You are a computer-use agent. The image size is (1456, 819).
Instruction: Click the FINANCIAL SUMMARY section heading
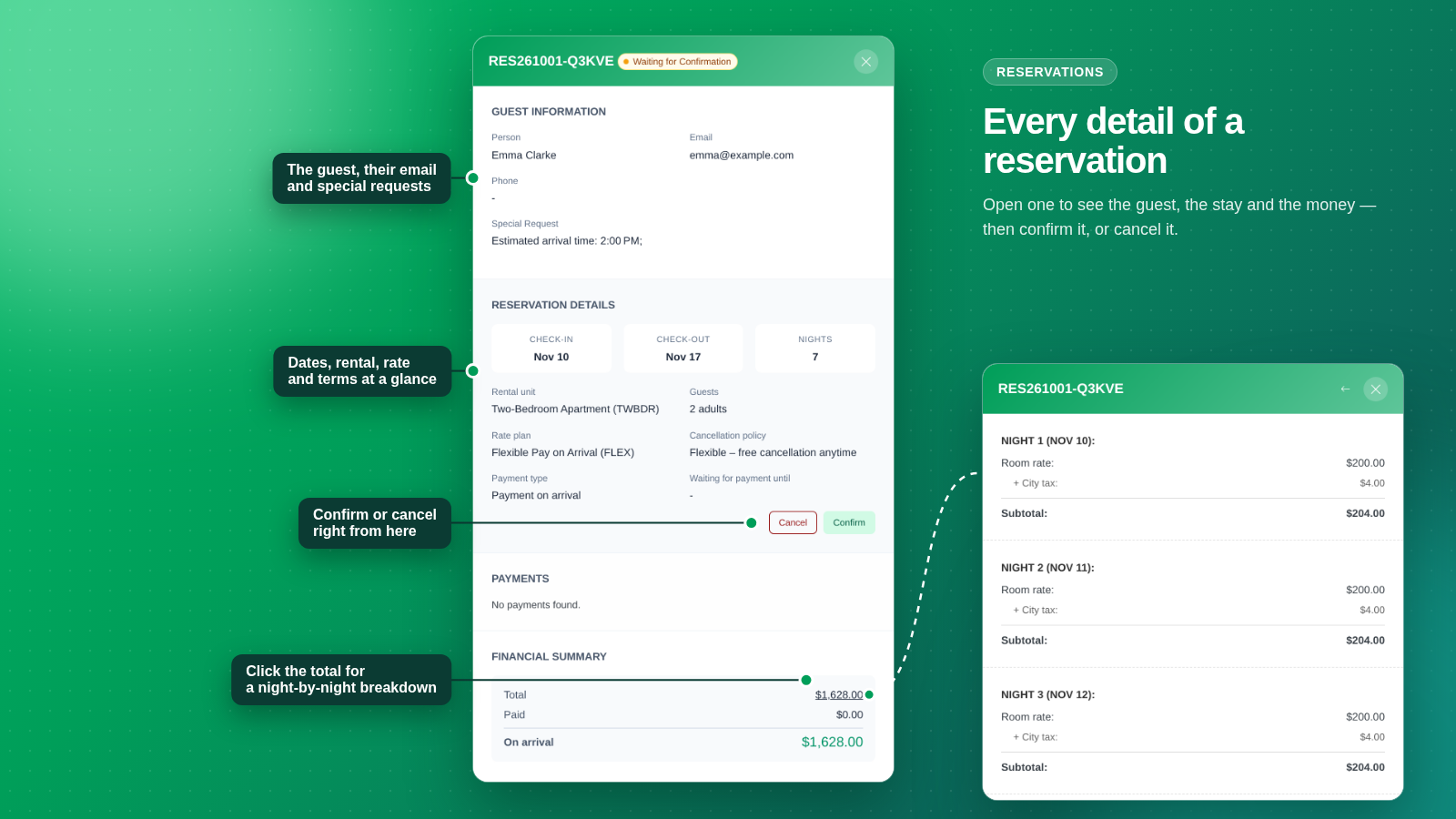549,657
